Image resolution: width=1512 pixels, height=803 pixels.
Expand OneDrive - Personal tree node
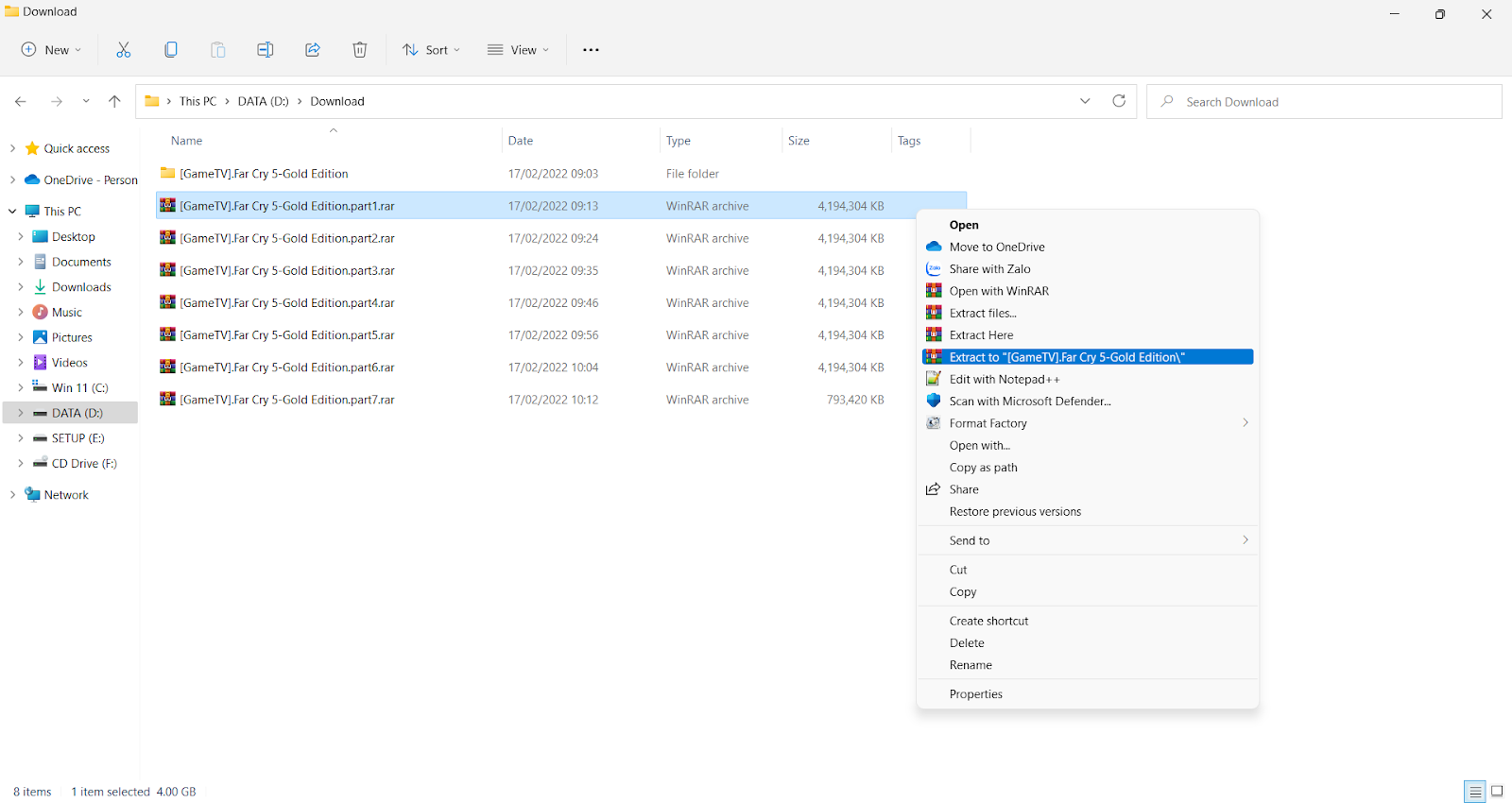pyautogui.click(x=12, y=179)
